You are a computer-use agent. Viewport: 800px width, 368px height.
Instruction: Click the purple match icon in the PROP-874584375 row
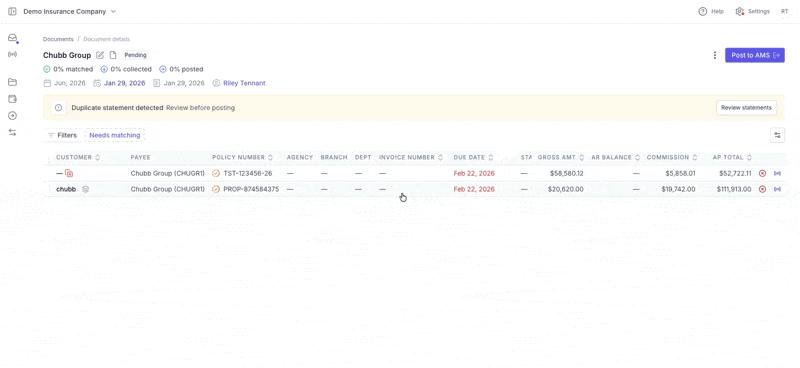pos(778,189)
